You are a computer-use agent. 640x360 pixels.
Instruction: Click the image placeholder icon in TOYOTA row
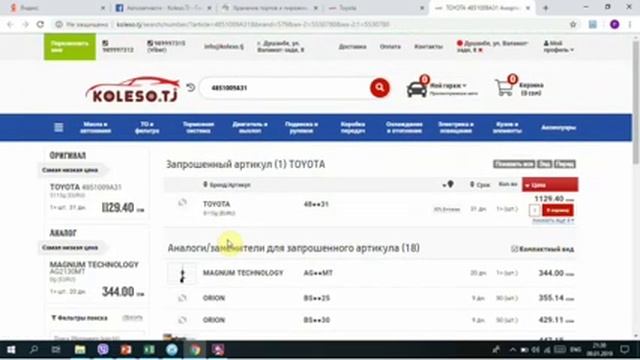pyautogui.click(x=182, y=203)
